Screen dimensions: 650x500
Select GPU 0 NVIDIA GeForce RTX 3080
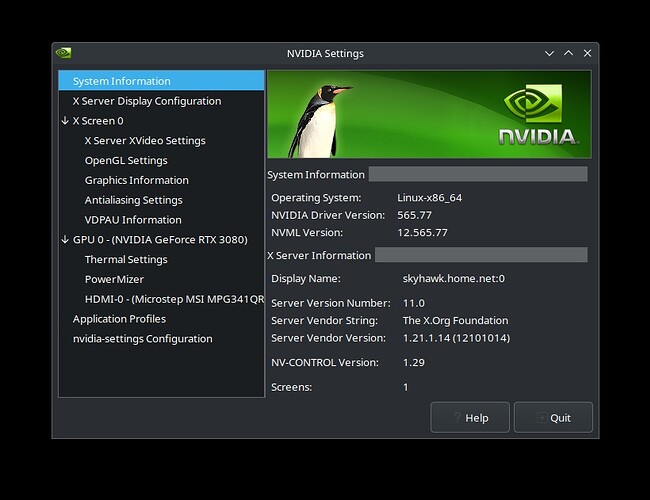(x=160, y=240)
